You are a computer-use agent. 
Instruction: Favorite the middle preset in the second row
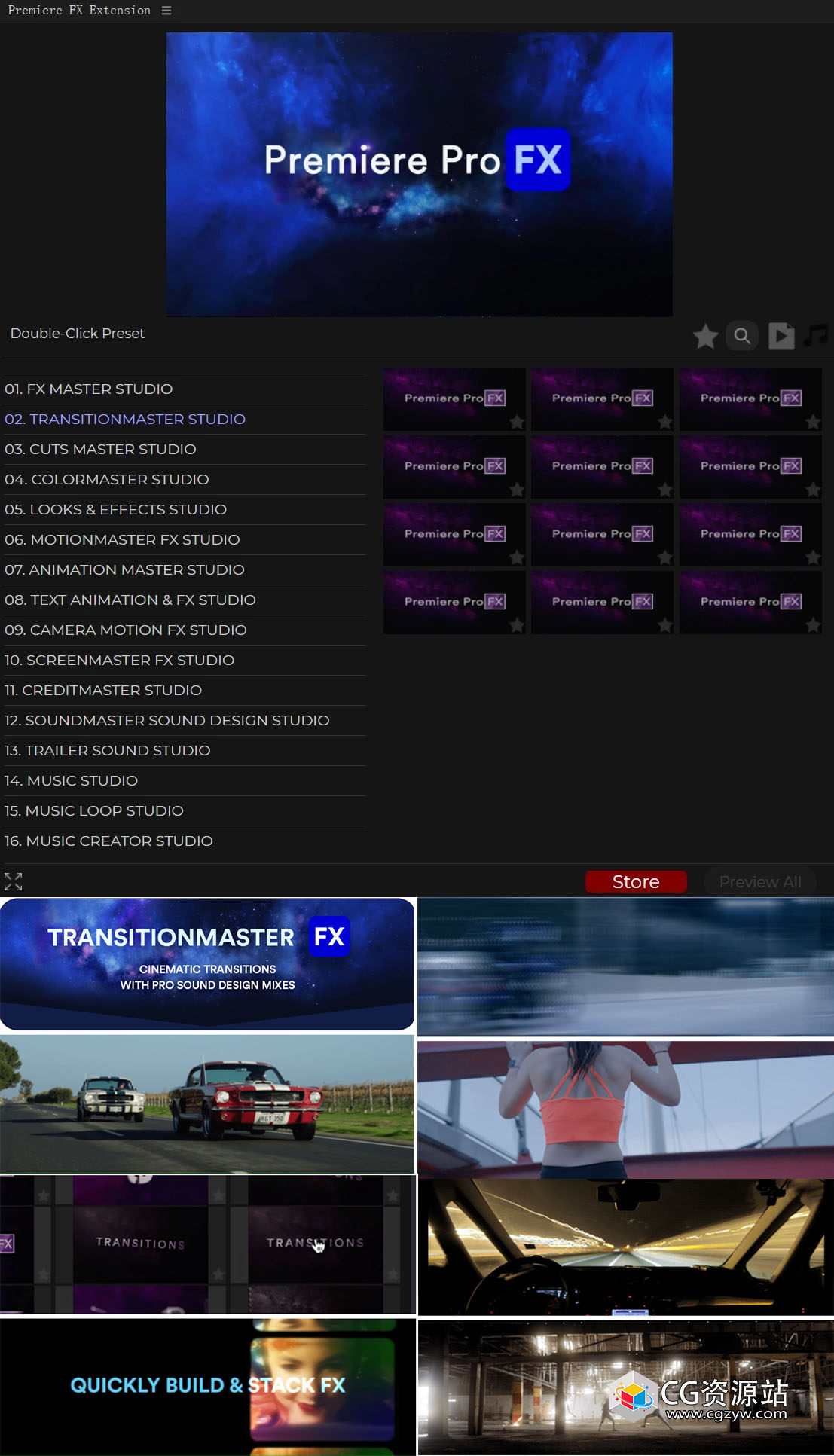[665, 490]
